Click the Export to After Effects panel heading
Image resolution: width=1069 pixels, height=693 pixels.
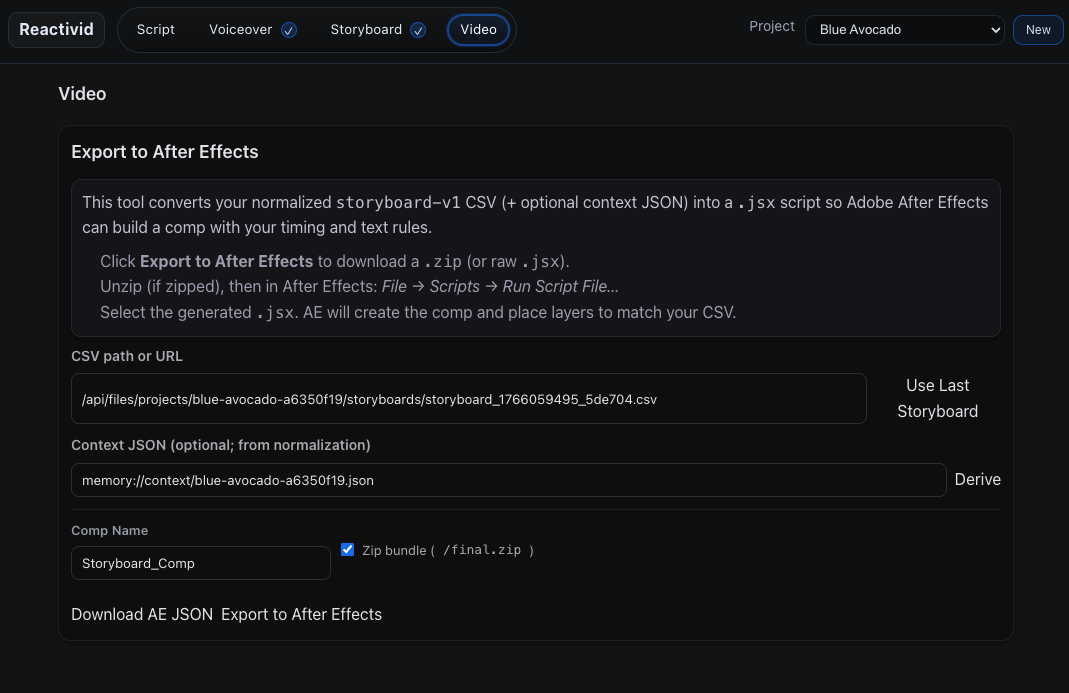tap(164, 152)
